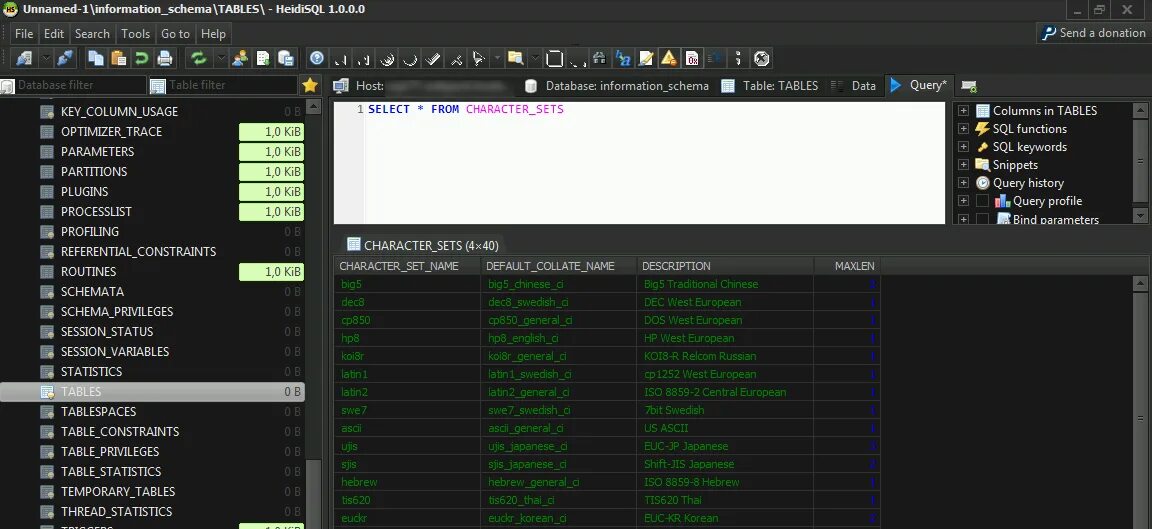The width and height of the screenshot is (1152, 529).
Task: Expand the SQL keywords node
Action: coord(963,147)
